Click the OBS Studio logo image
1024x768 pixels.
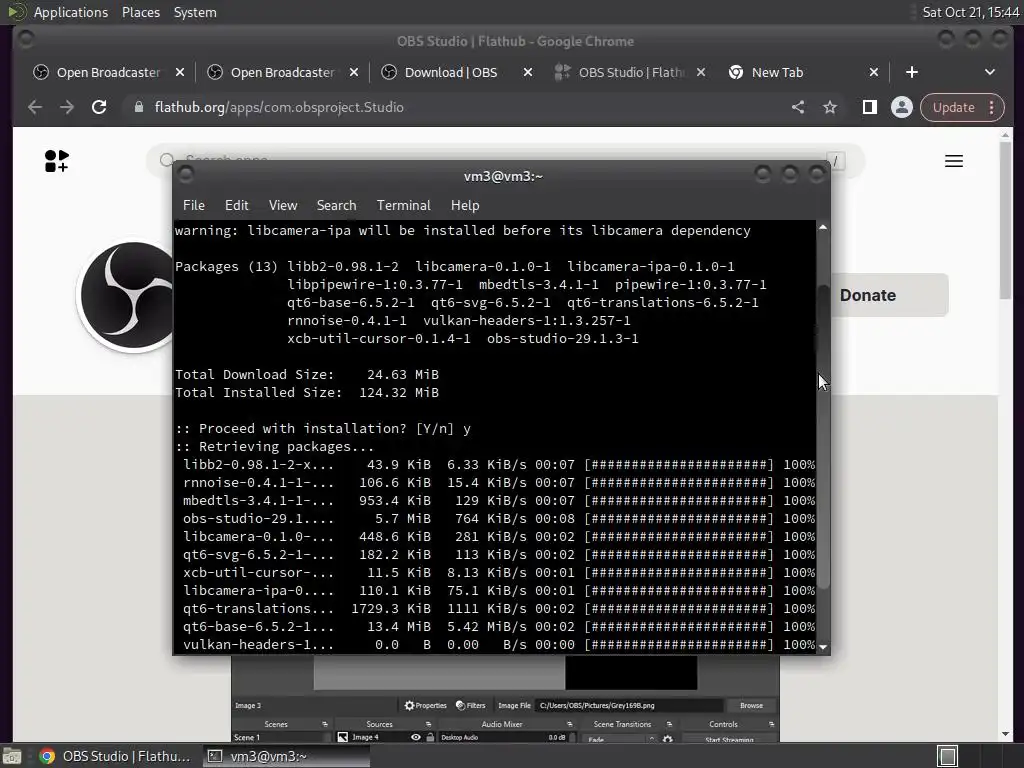[127, 296]
